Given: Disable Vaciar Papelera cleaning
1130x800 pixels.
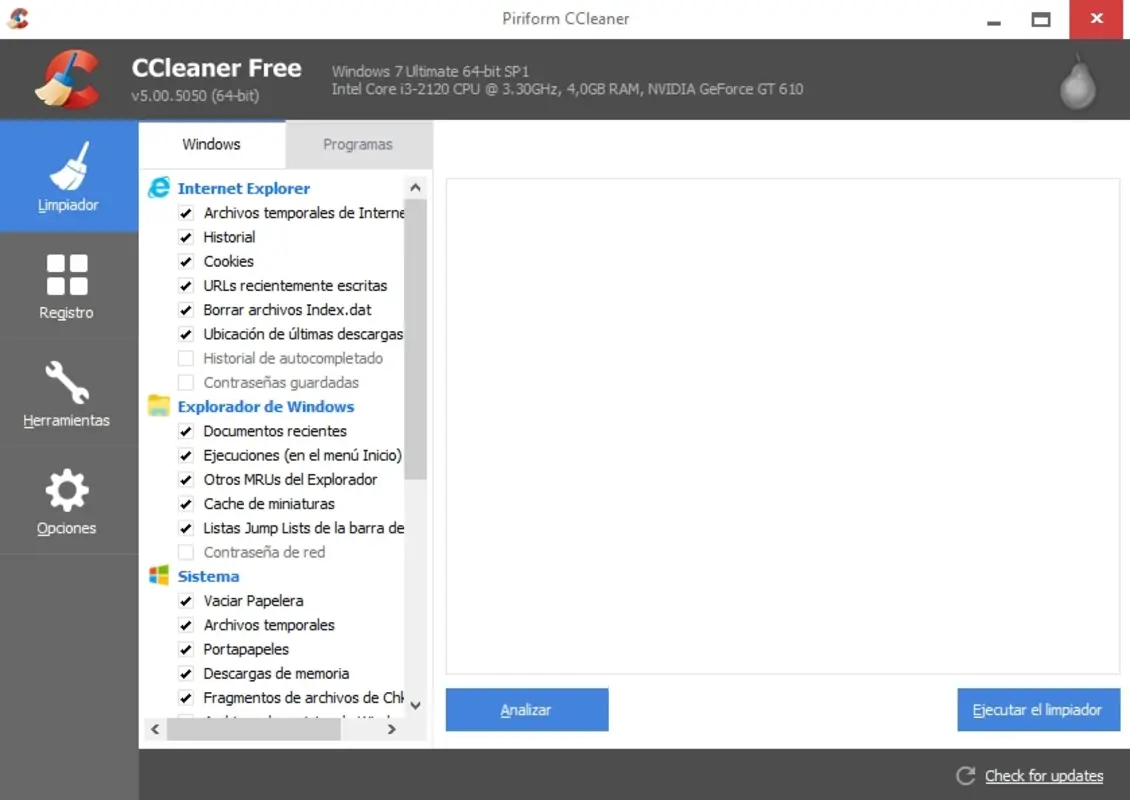Looking at the screenshot, I should (186, 600).
